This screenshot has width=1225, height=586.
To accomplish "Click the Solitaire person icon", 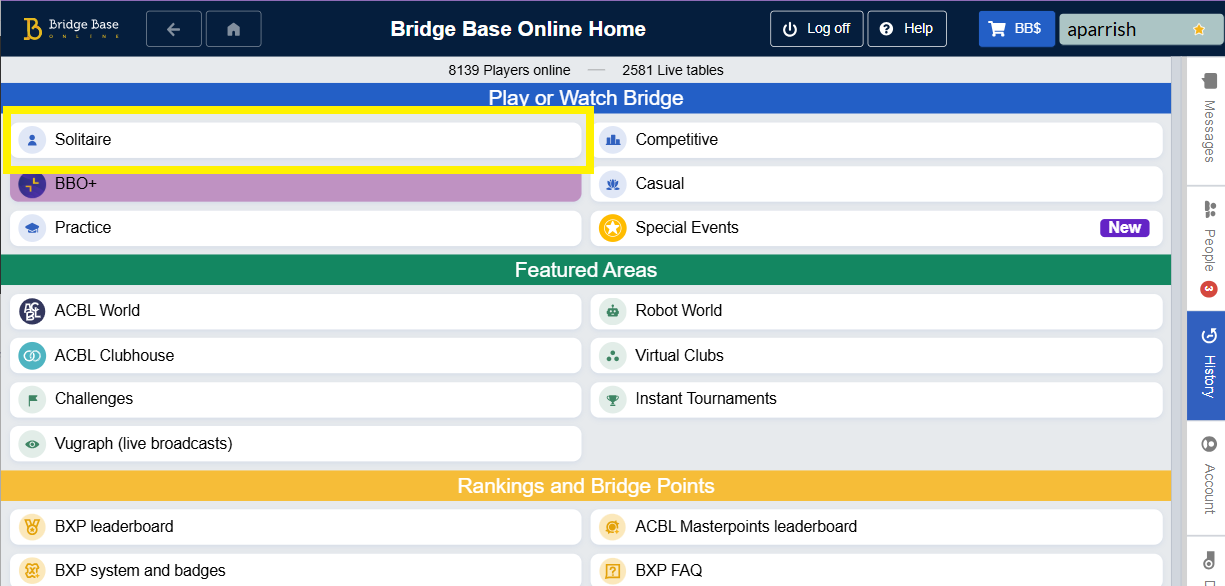I will tap(32, 140).
